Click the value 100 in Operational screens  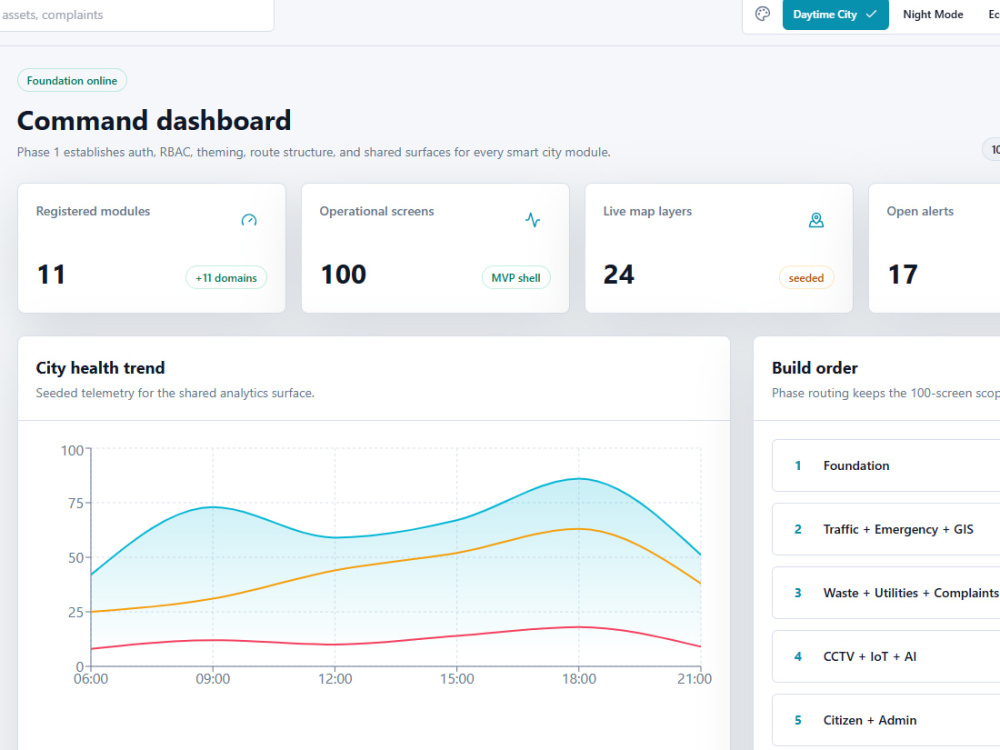(x=343, y=274)
